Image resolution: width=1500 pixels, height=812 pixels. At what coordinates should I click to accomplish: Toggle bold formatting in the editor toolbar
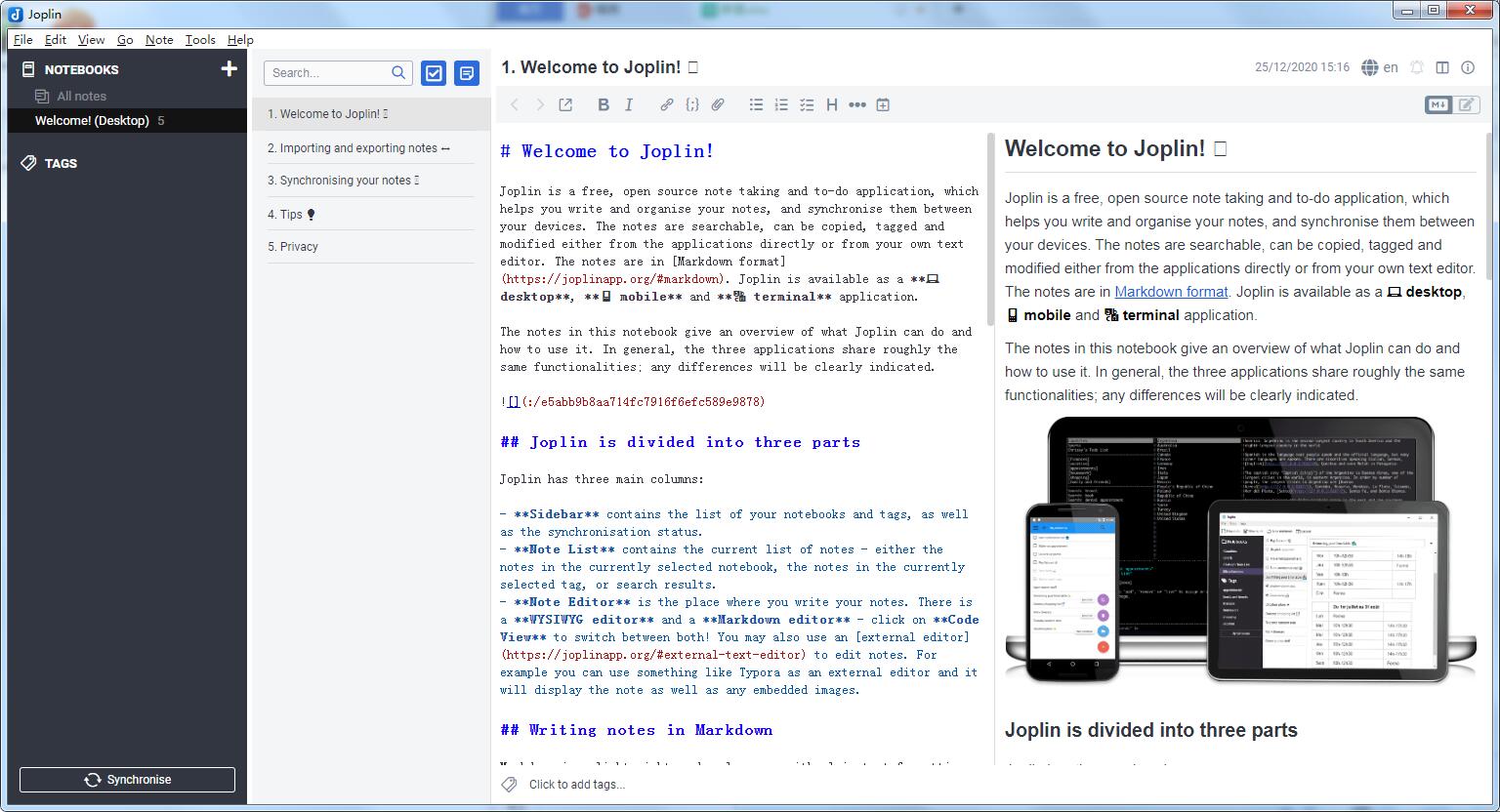click(604, 104)
